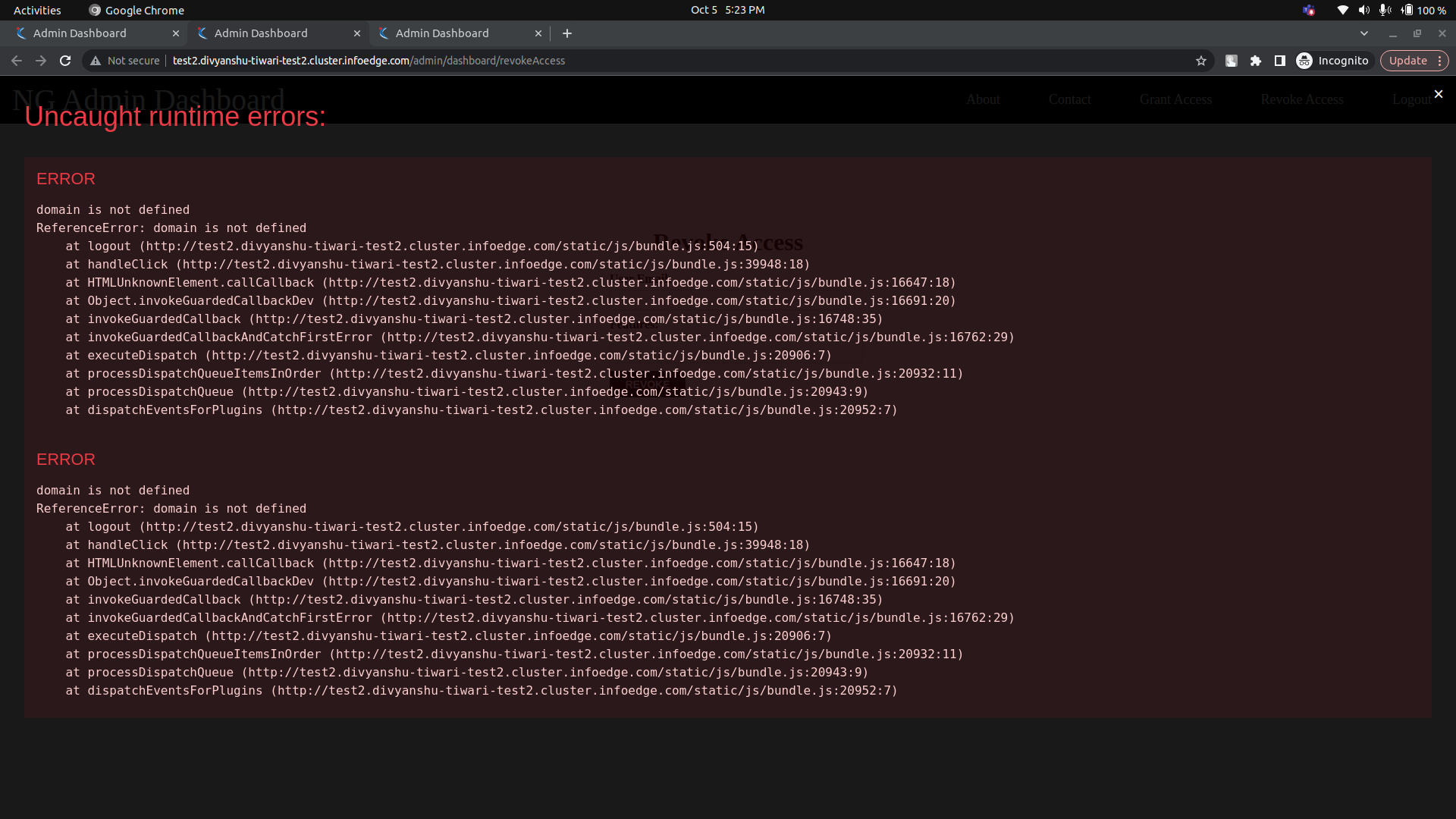Dismiss the runtime error overlay with X
The image size is (1456, 819).
1438,94
